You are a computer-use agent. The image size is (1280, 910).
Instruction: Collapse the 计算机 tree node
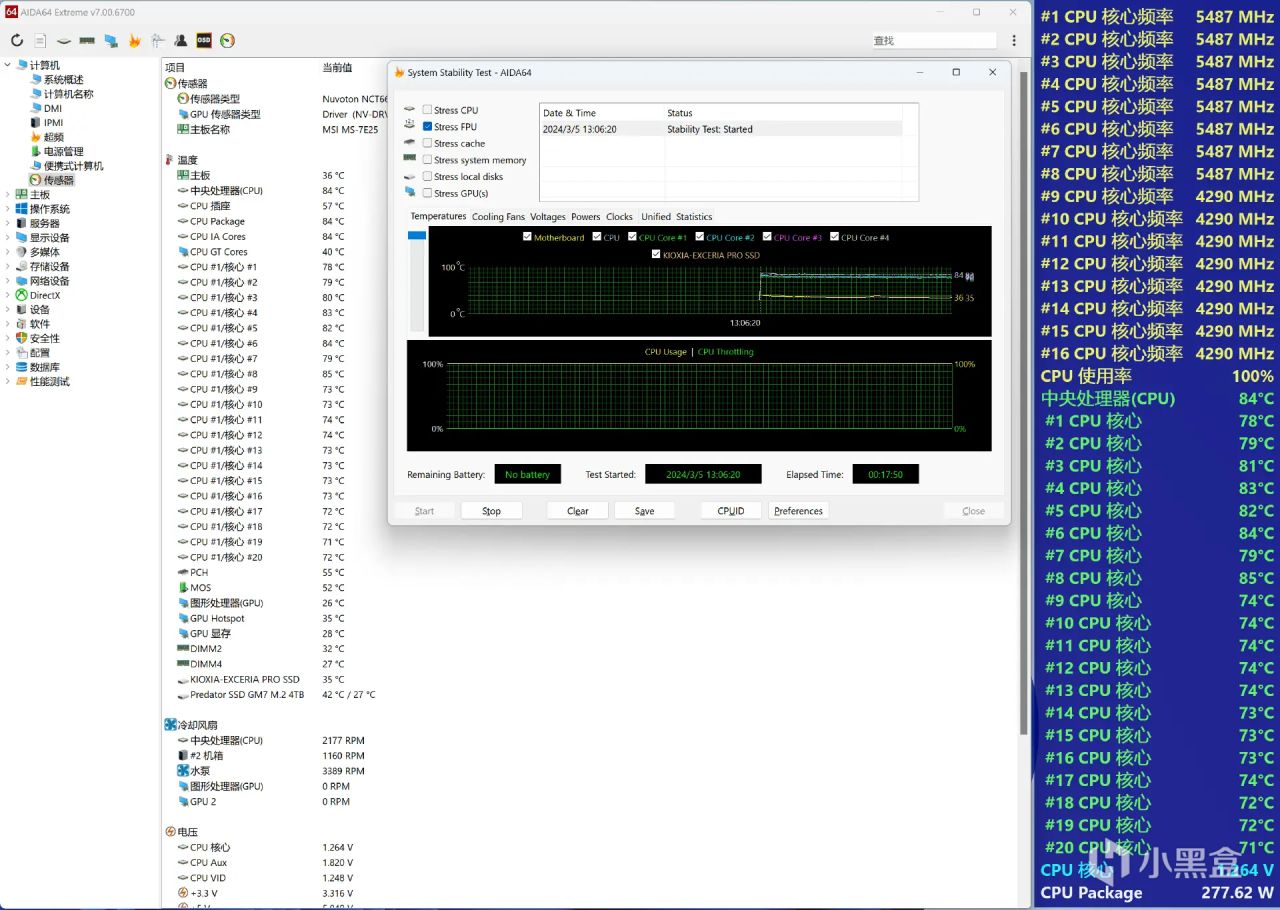coord(8,65)
